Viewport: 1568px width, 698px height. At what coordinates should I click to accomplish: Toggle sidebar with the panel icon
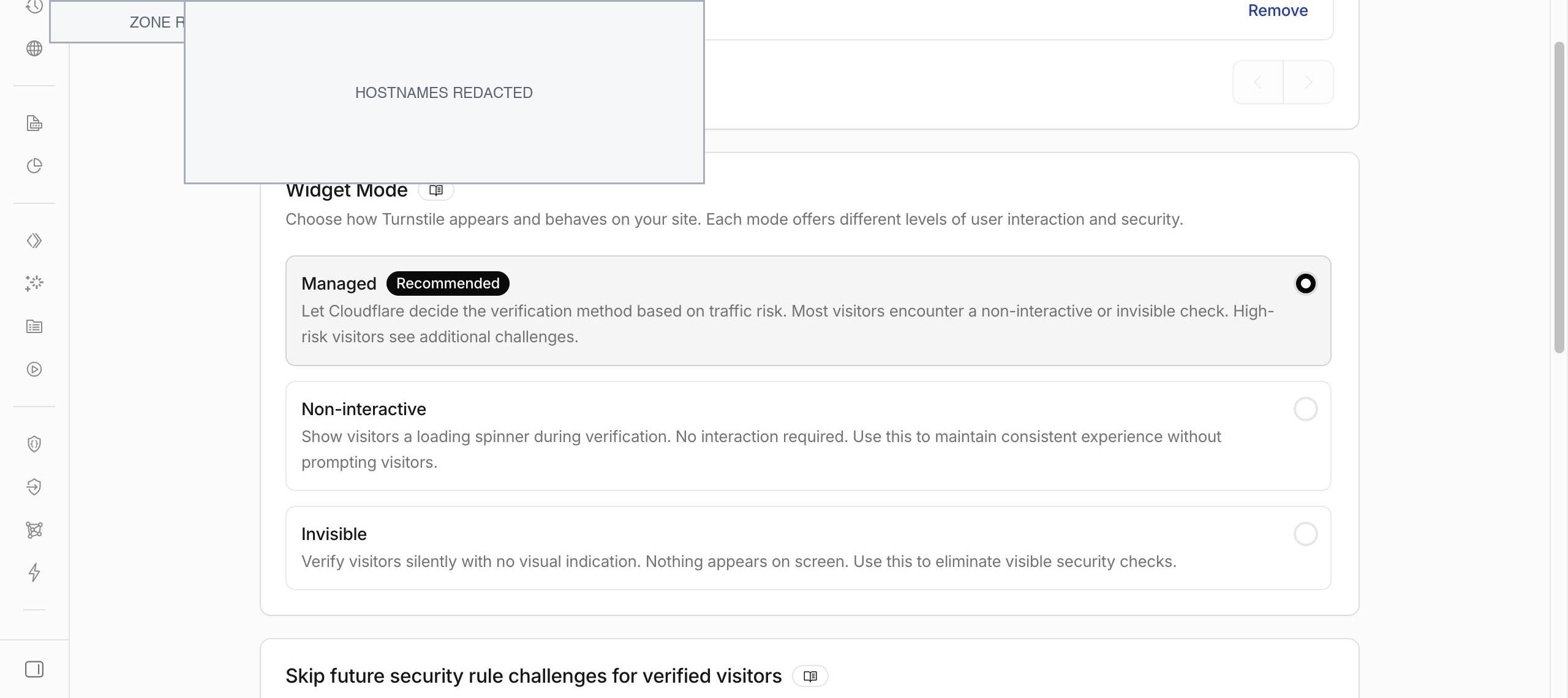pyautogui.click(x=34, y=669)
